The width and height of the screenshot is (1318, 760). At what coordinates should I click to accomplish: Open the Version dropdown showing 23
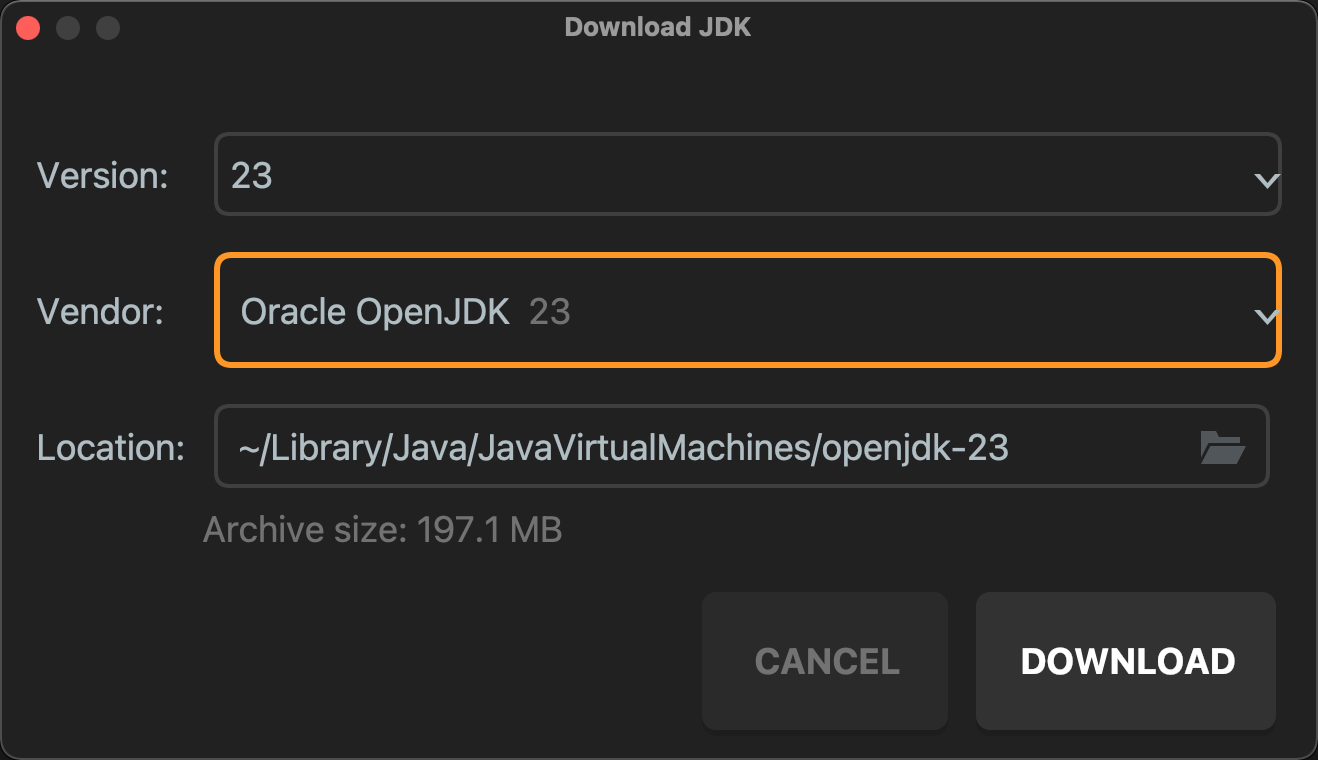point(748,174)
